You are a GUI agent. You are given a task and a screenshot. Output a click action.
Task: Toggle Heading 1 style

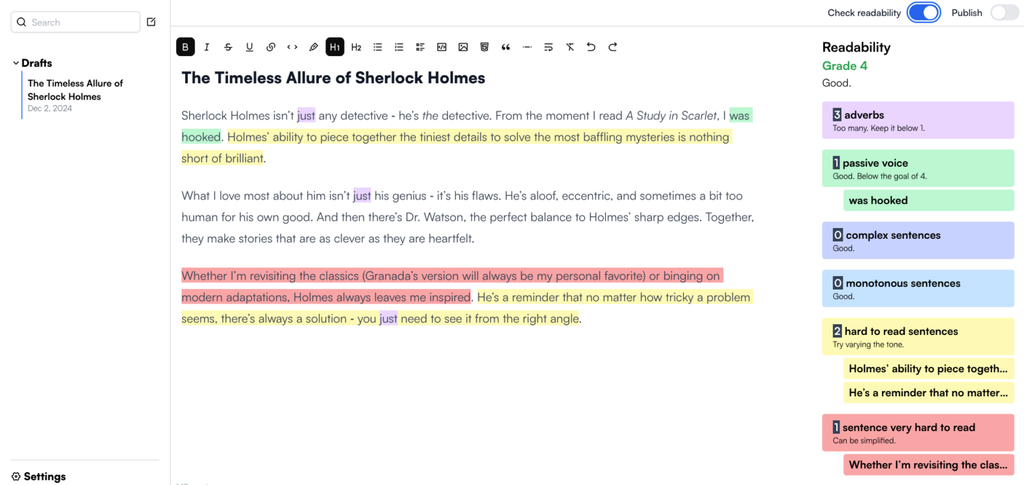[x=335, y=47]
